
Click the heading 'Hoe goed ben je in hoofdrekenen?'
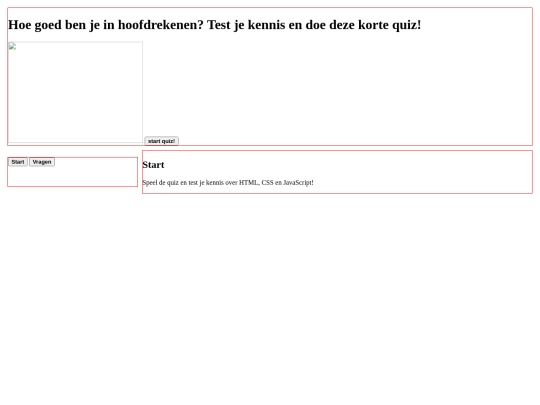(x=106, y=25)
